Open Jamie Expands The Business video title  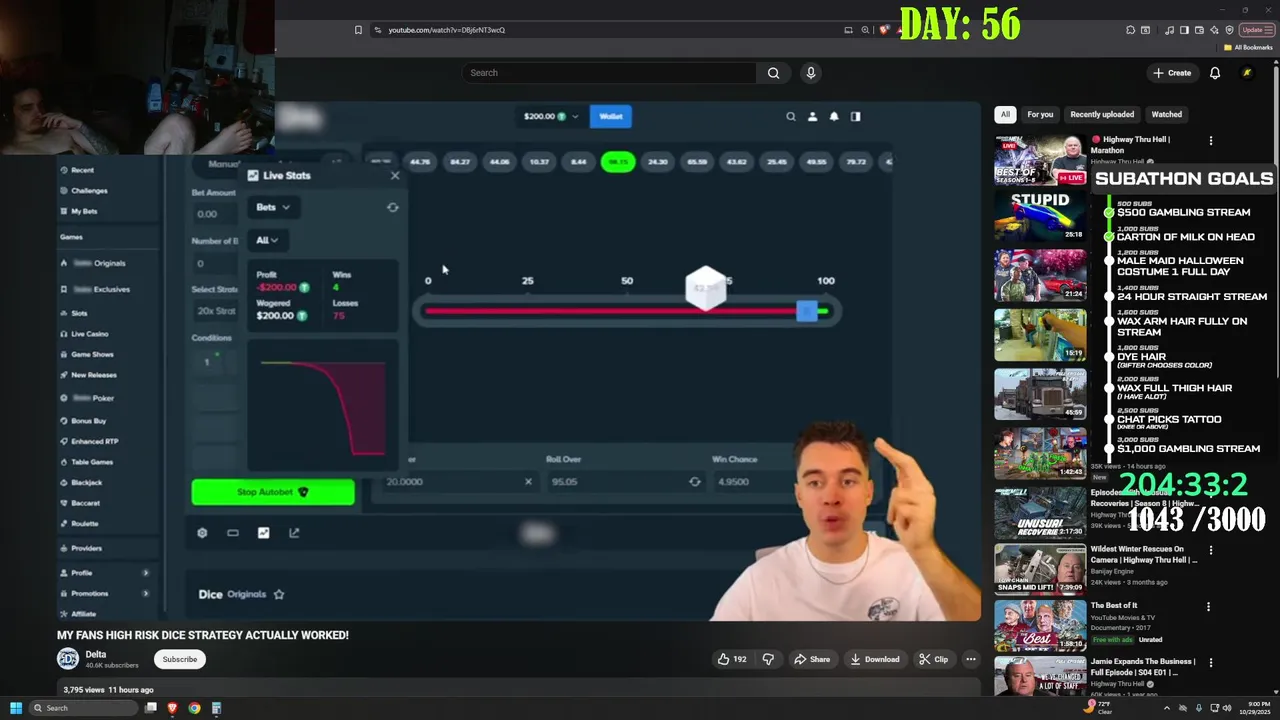(x=1142, y=667)
